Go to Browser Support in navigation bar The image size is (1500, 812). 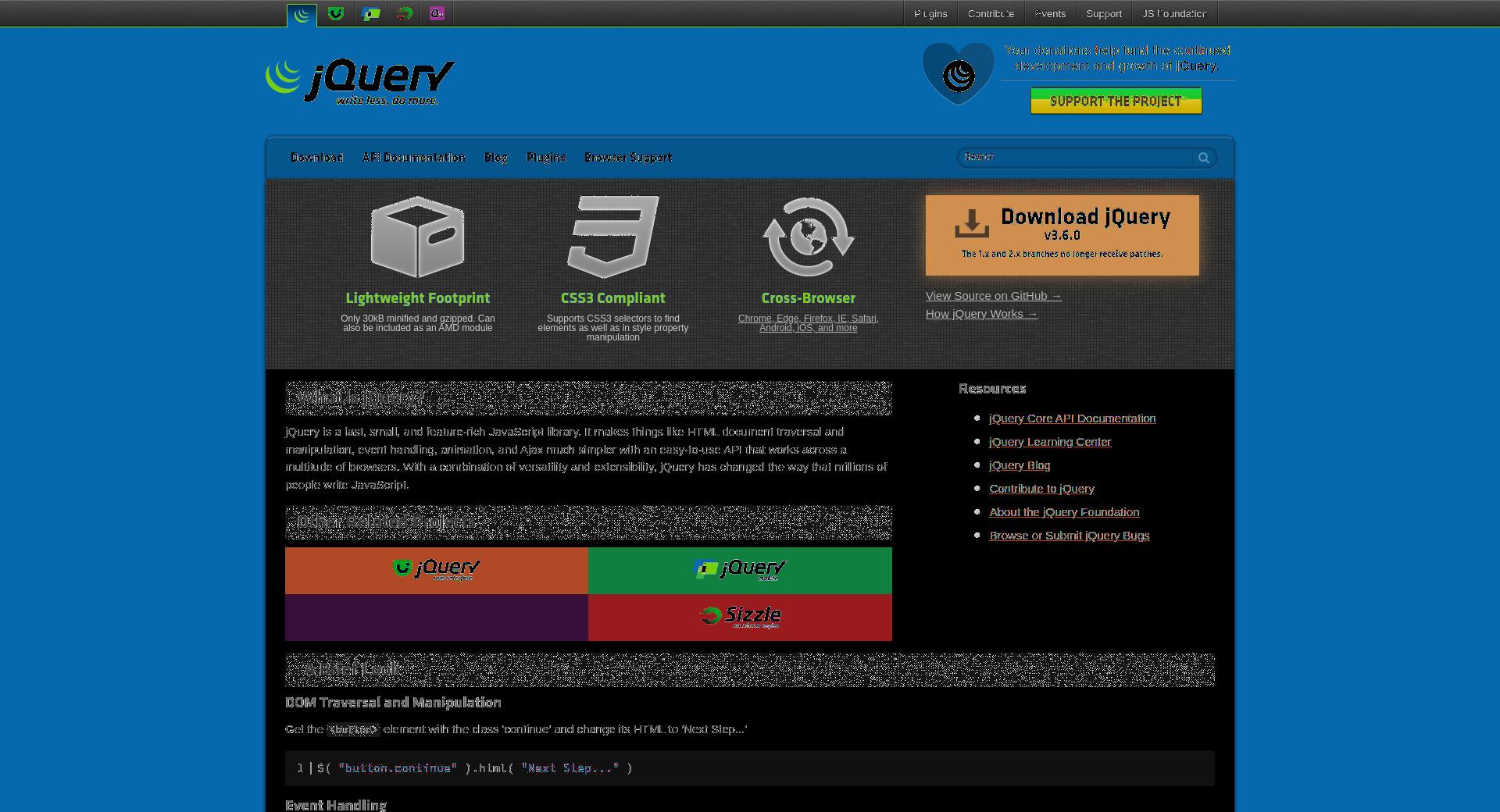(x=628, y=158)
